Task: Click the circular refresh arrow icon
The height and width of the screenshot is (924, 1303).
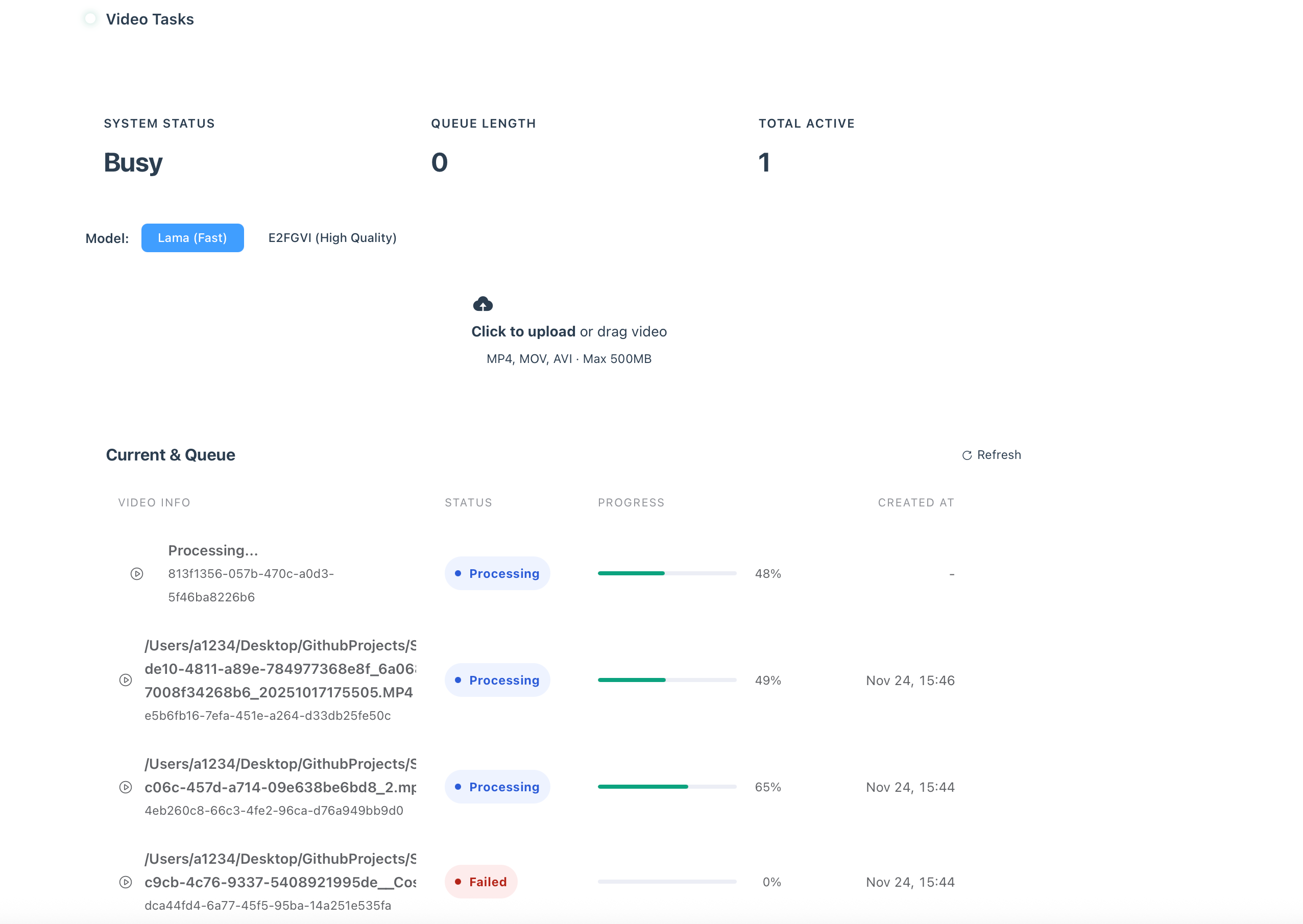Action: (966, 455)
